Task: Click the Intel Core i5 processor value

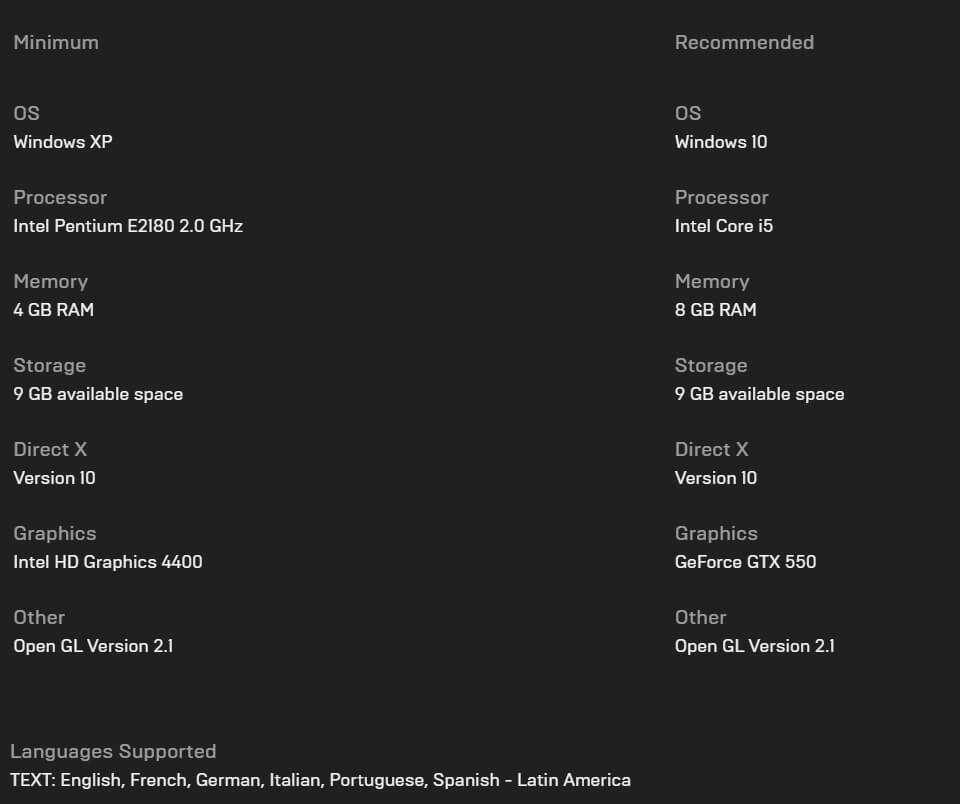Action: 724,226
